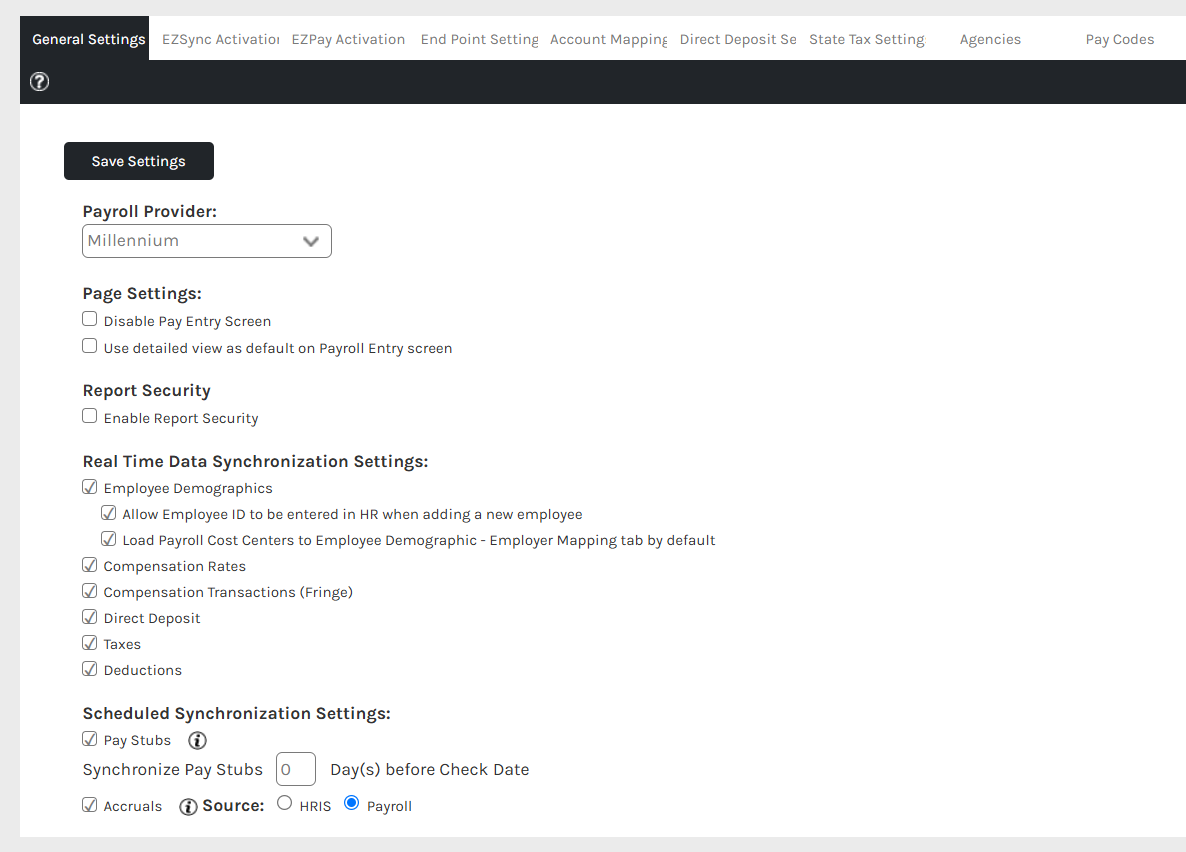1186x852 pixels.
Task: Click info icon next to Accruals
Action: (188, 807)
